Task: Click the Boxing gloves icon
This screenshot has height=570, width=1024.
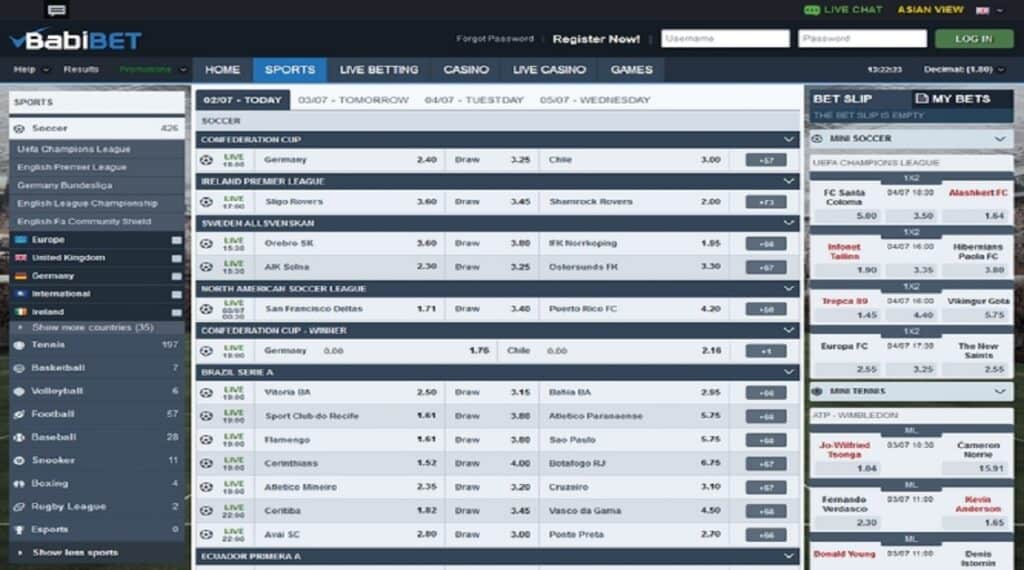Action: pyautogui.click(x=19, y=484)
